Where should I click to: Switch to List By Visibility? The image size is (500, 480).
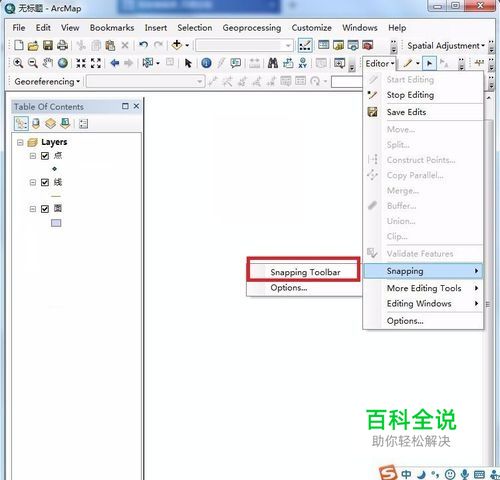(50, 124)
